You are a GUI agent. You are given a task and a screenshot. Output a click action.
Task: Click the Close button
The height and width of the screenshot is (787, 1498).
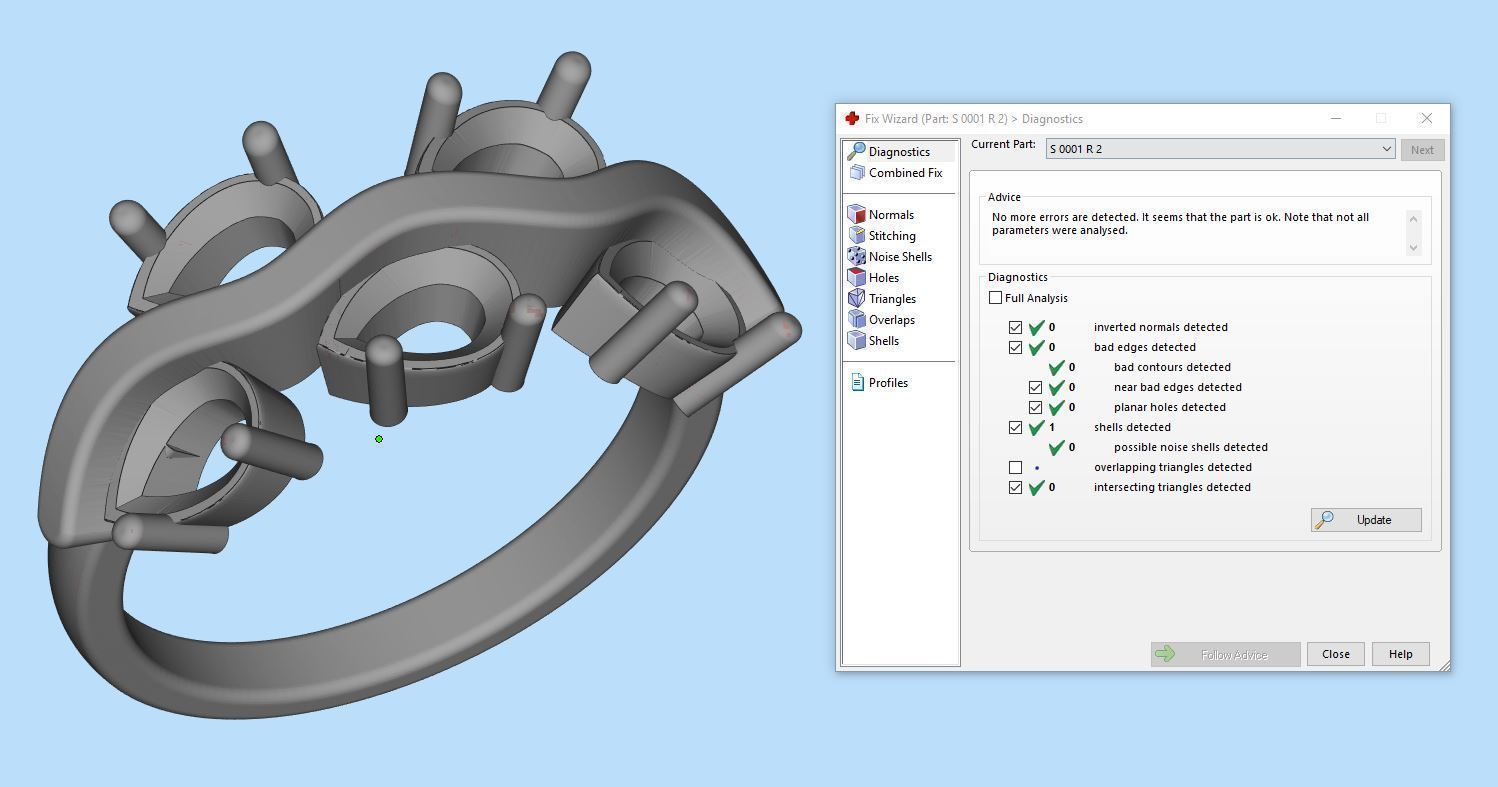[1335, 654]
